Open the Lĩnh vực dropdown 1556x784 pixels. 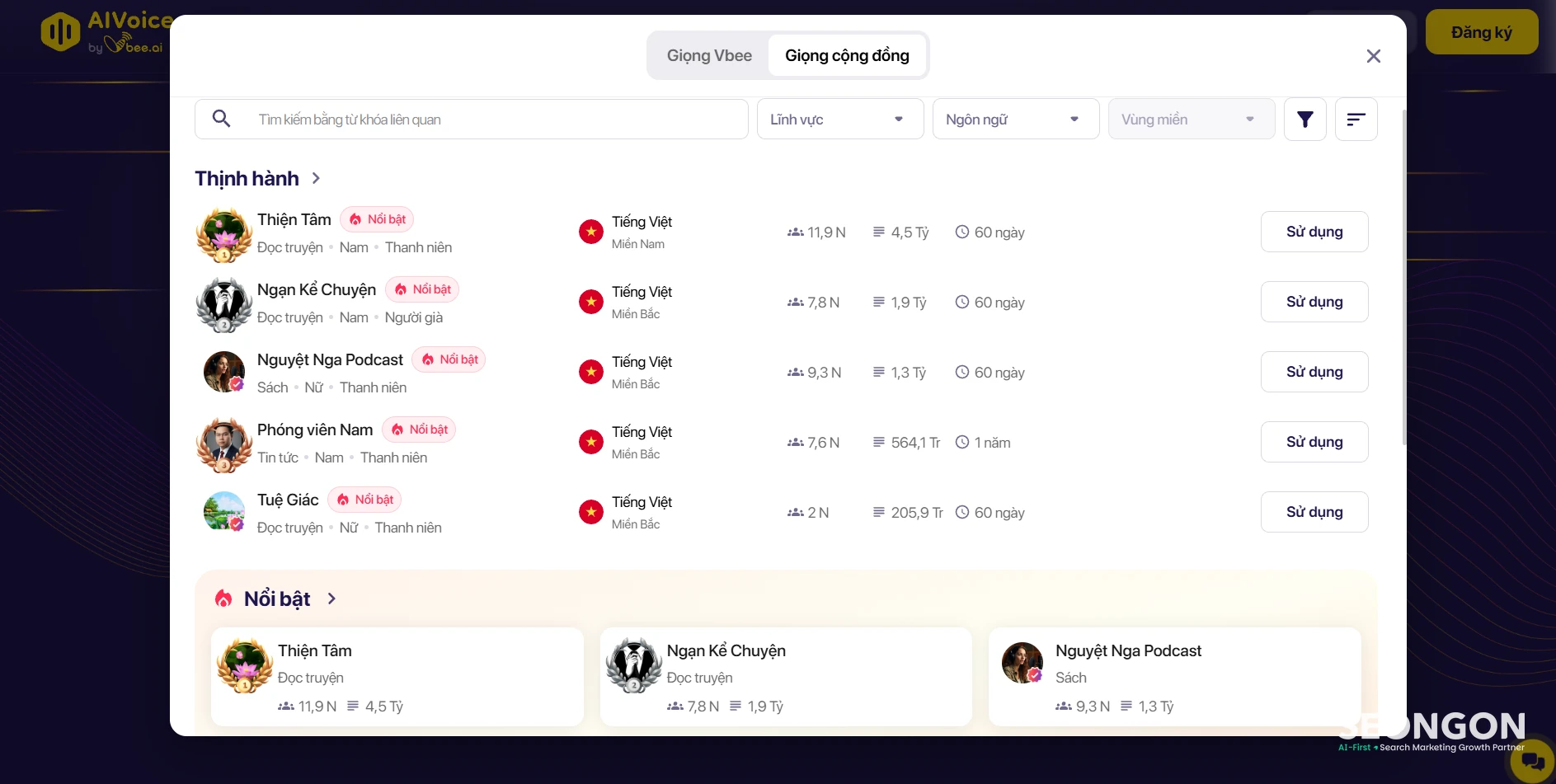click(x=840, y=119)
